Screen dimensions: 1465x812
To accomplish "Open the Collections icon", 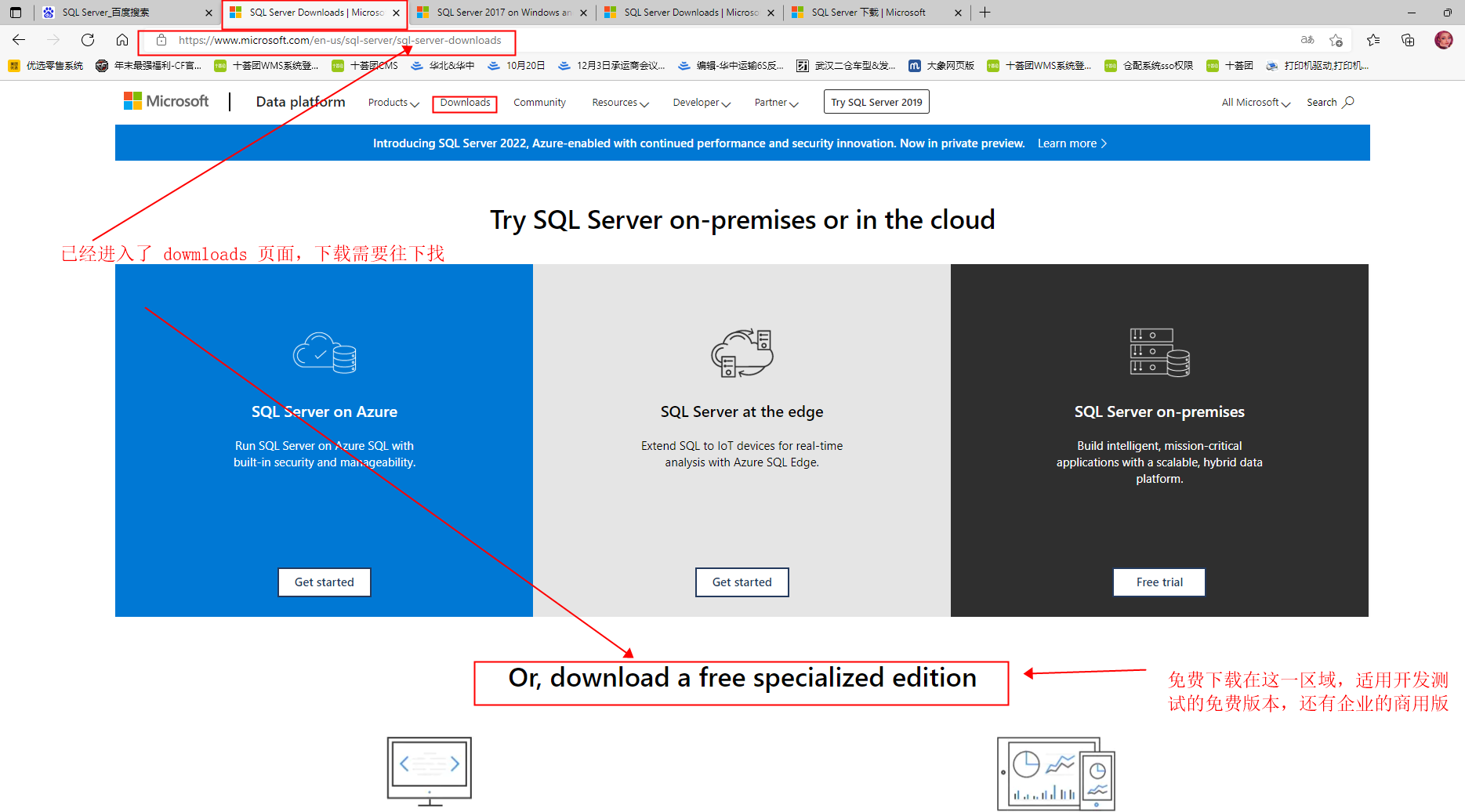I will 1408,40.
